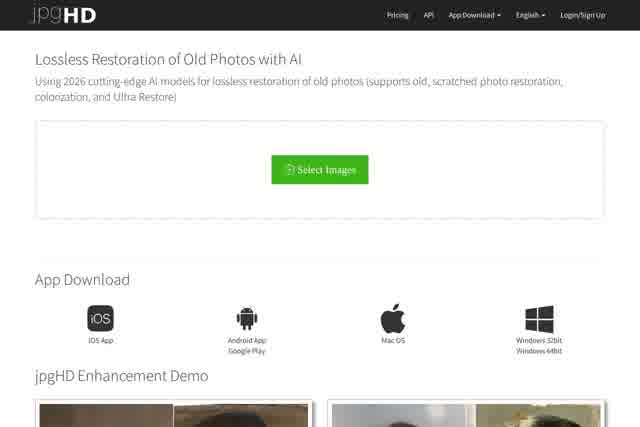Open the Mac OS download link

click(393, 340)
